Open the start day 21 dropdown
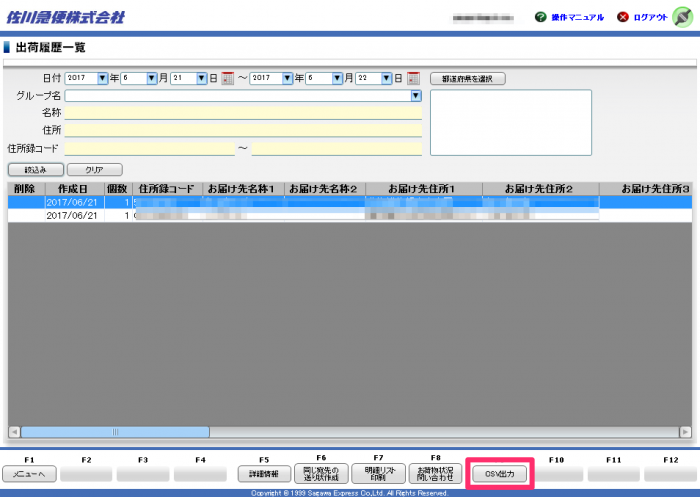This screenshot has width=700, height=497. (x=201, y=78)
